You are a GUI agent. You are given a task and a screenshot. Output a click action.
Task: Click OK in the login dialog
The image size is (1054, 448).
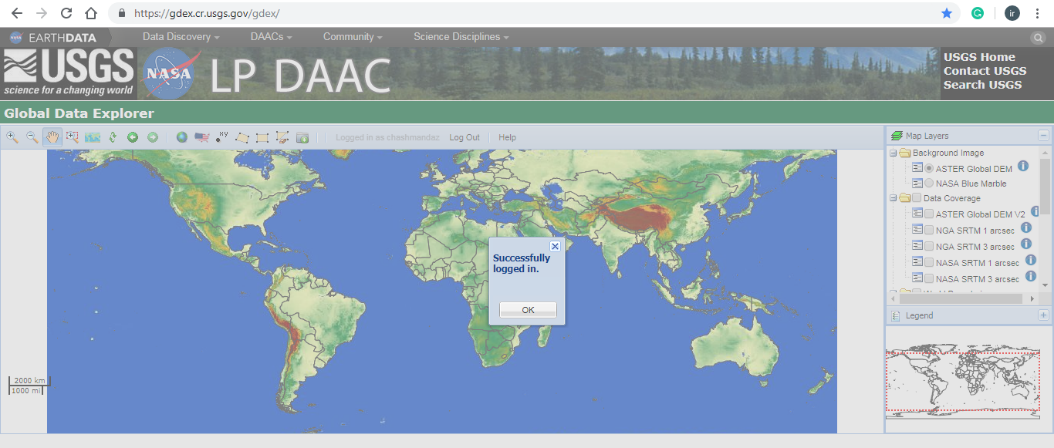pyautogui.click(x=528, y=309)
